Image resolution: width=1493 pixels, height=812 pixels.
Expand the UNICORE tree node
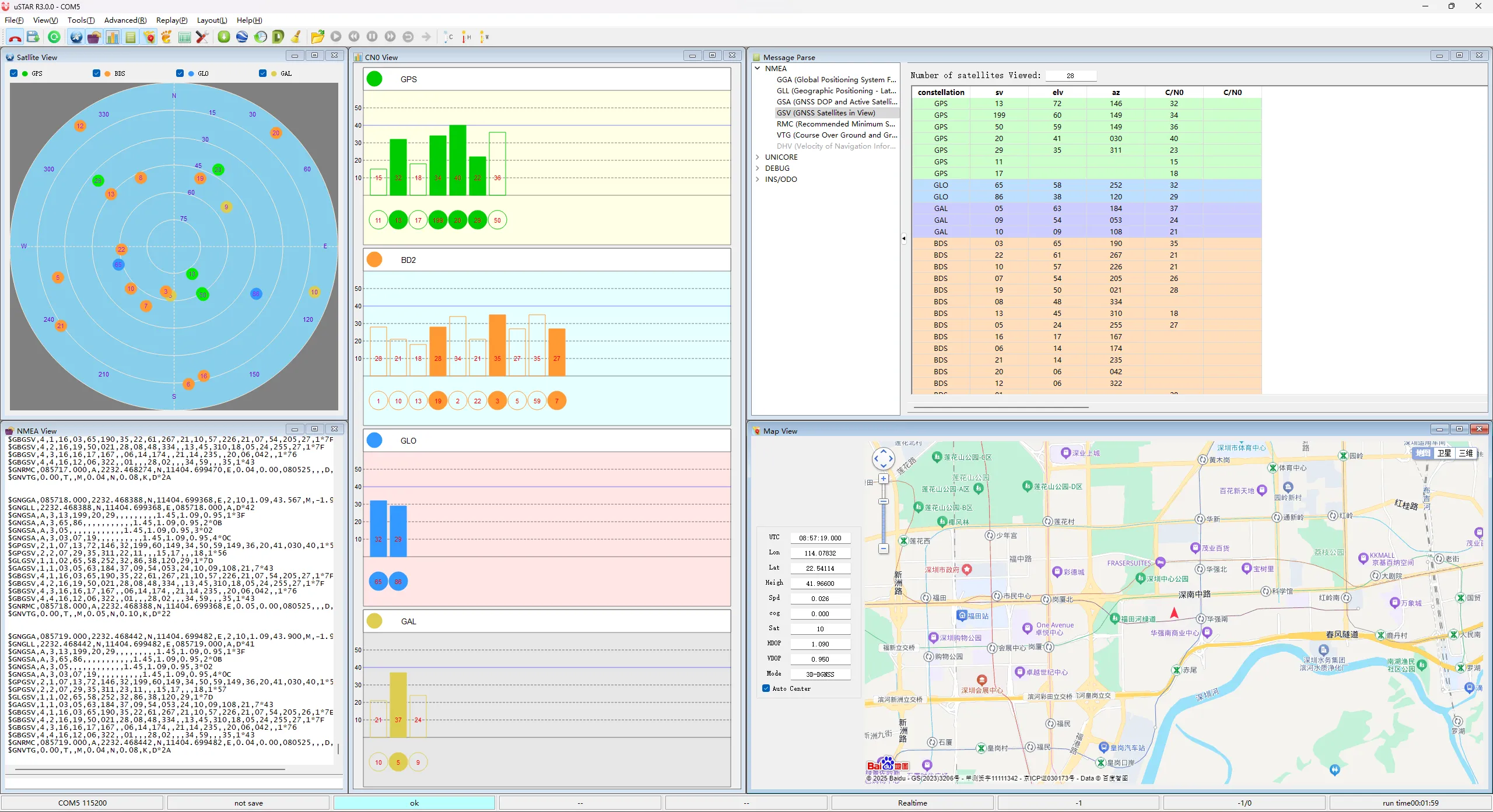(x=758, y=157)
